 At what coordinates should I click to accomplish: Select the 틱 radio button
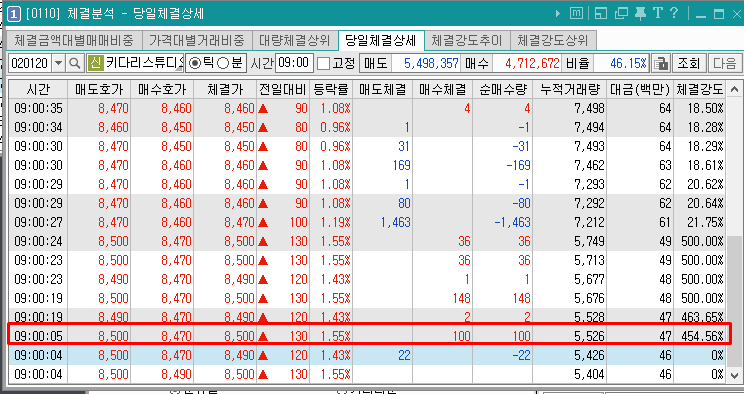pos(195,63)
